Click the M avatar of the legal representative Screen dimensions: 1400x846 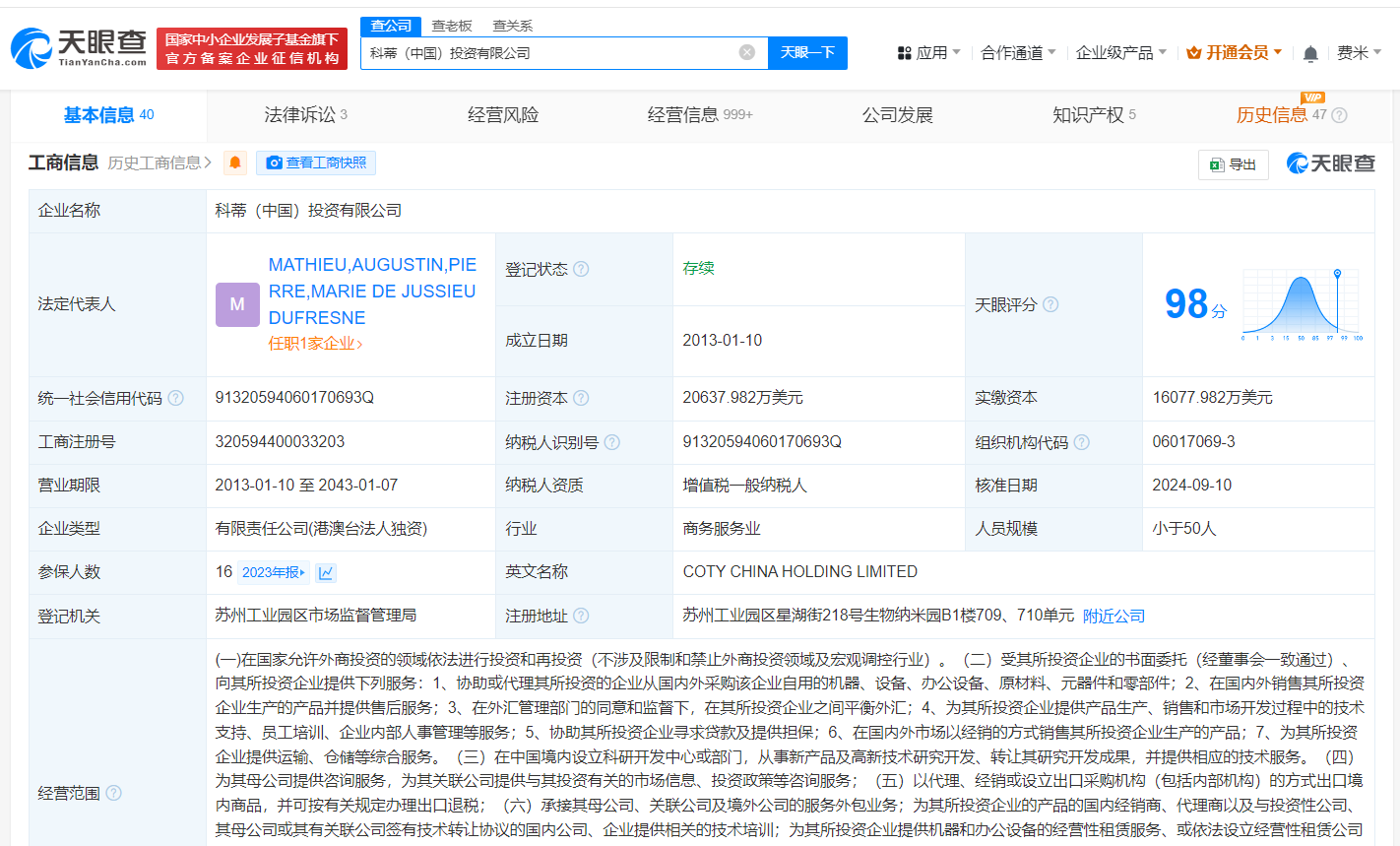[x=237, y=304]
